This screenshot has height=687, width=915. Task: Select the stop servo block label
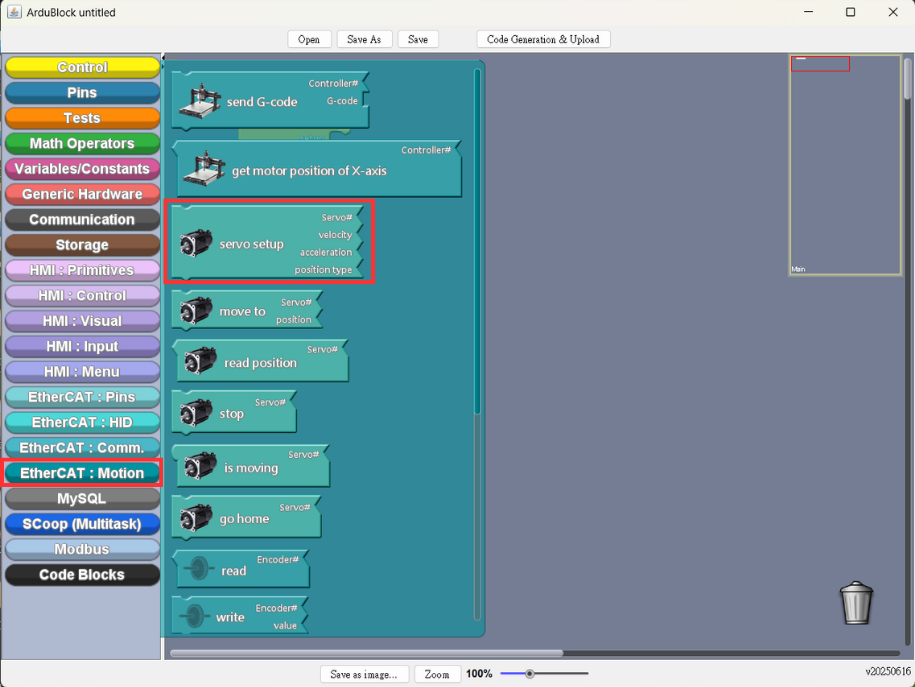click(232, 414)
